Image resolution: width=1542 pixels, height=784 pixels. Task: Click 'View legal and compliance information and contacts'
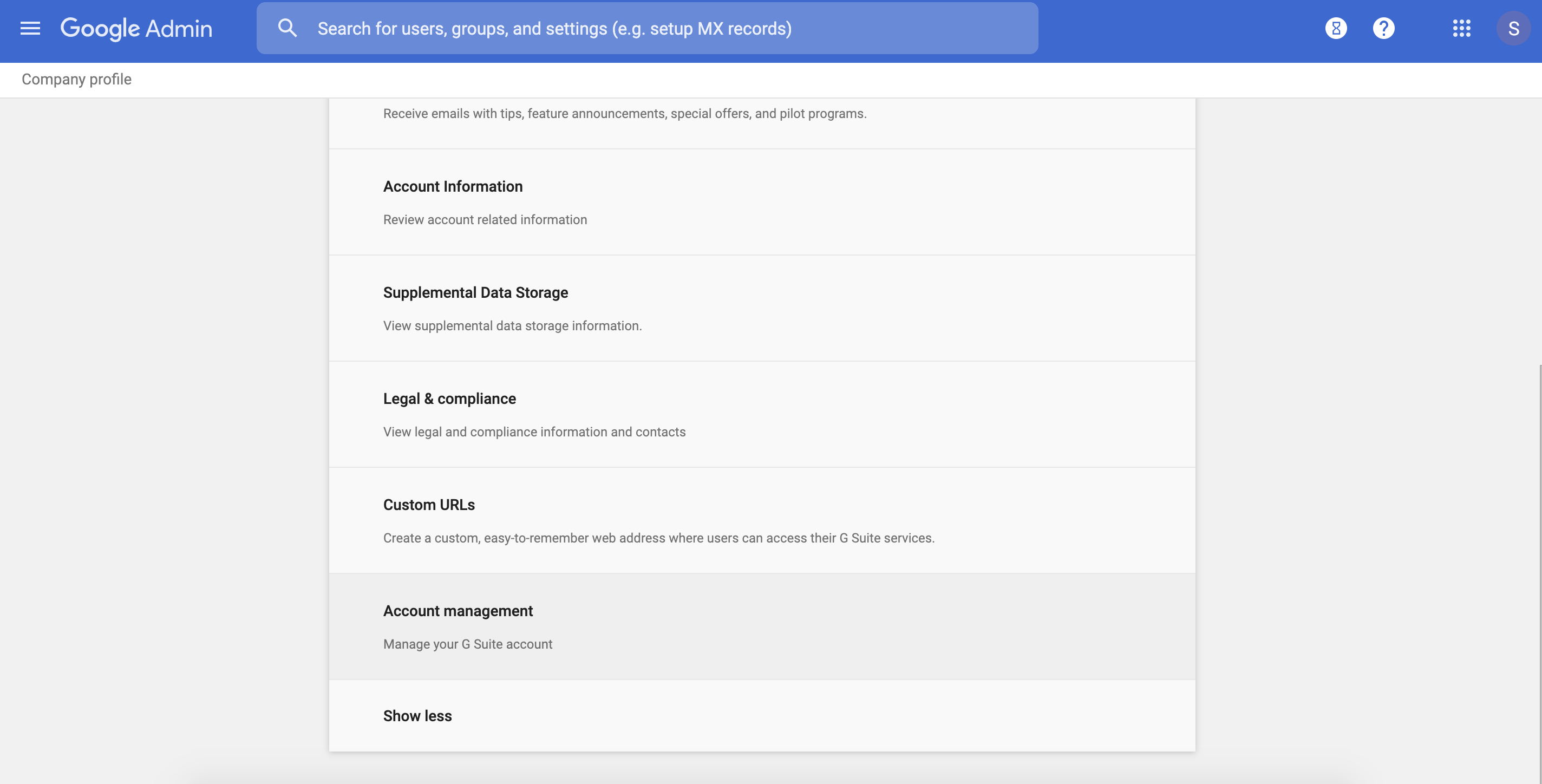click(x=534, y=432)
